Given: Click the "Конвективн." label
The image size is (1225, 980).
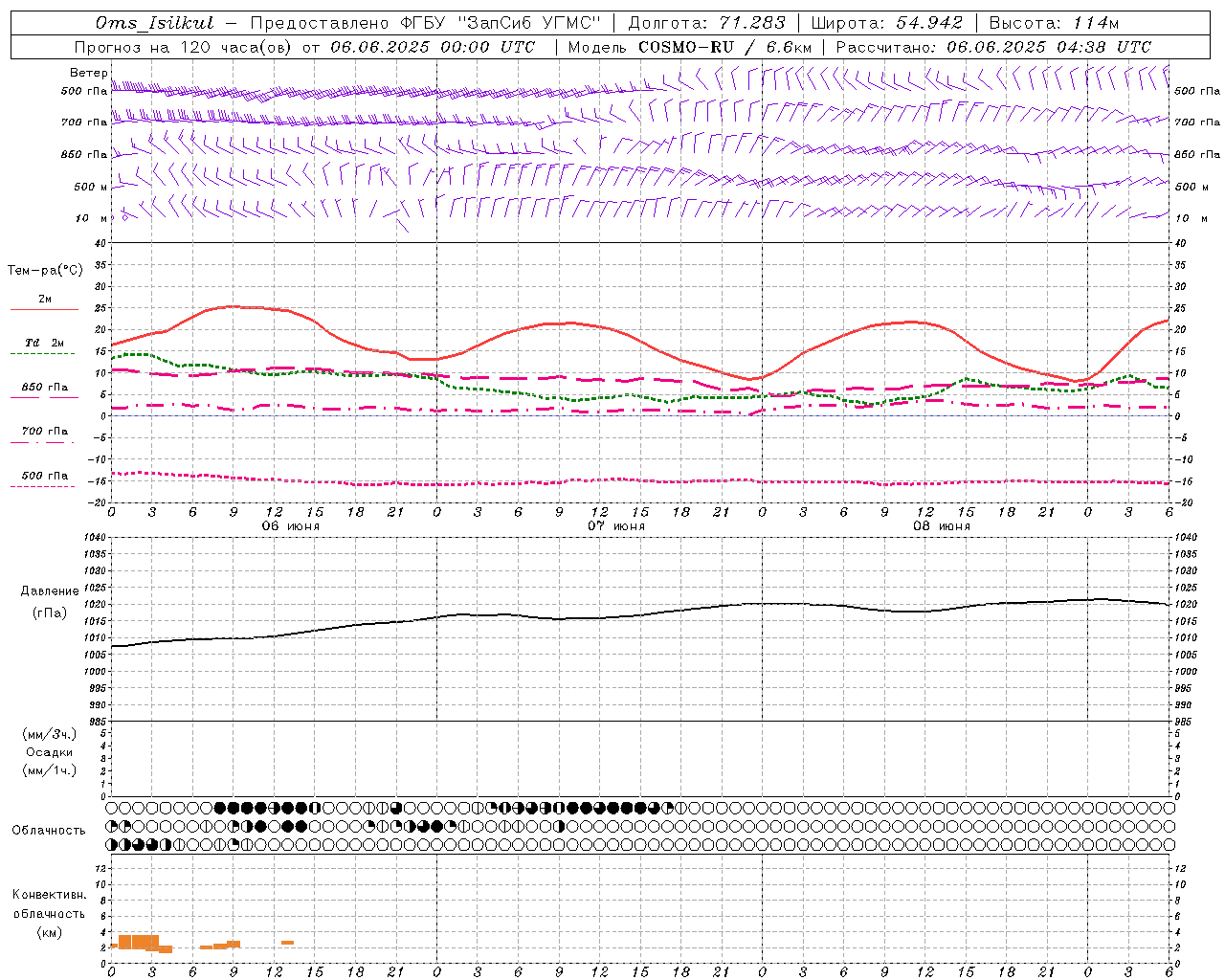Looking at the screenshot, I should tap(50, 895).
